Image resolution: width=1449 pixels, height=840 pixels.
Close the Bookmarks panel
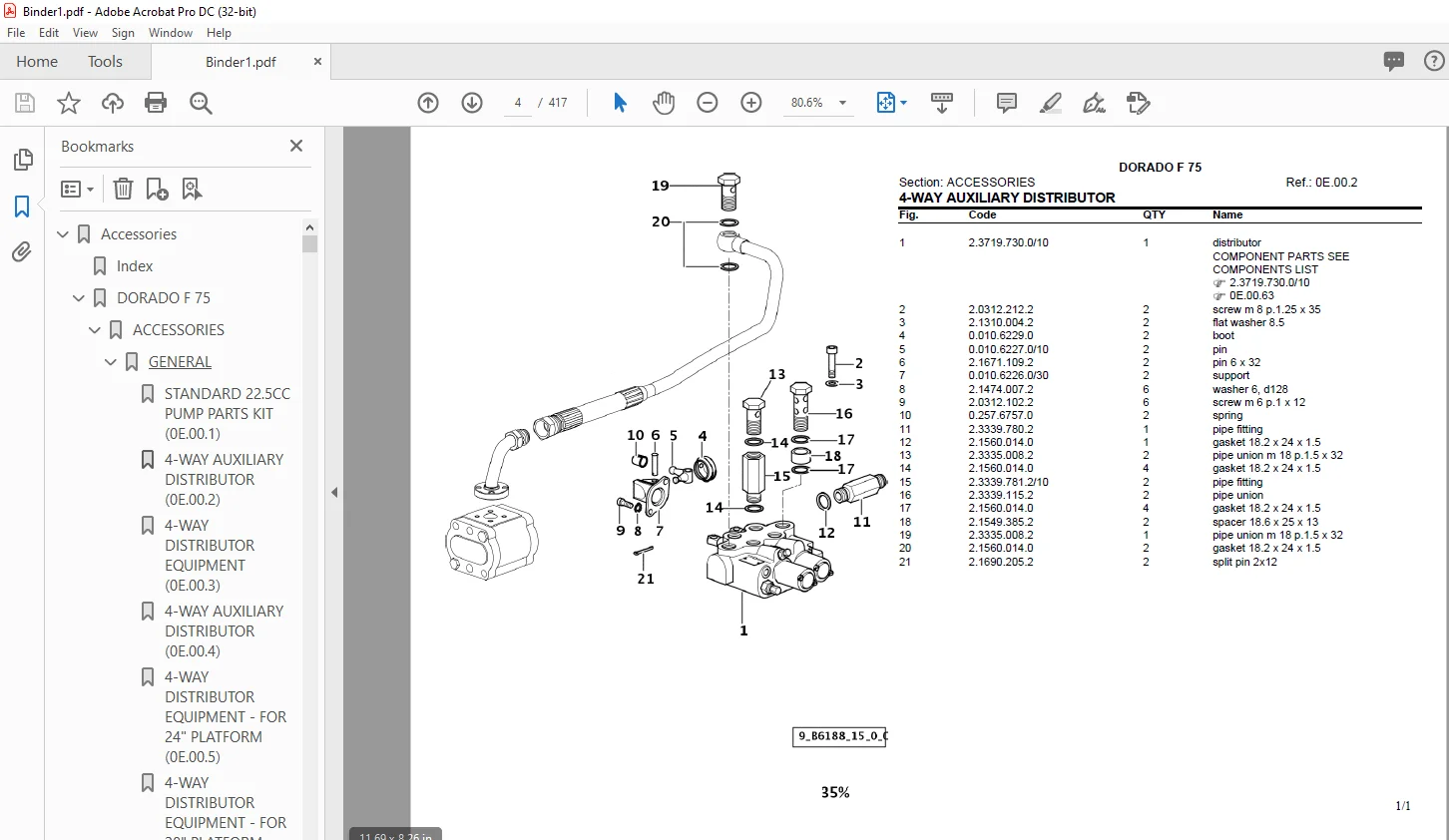click(296, 146)
